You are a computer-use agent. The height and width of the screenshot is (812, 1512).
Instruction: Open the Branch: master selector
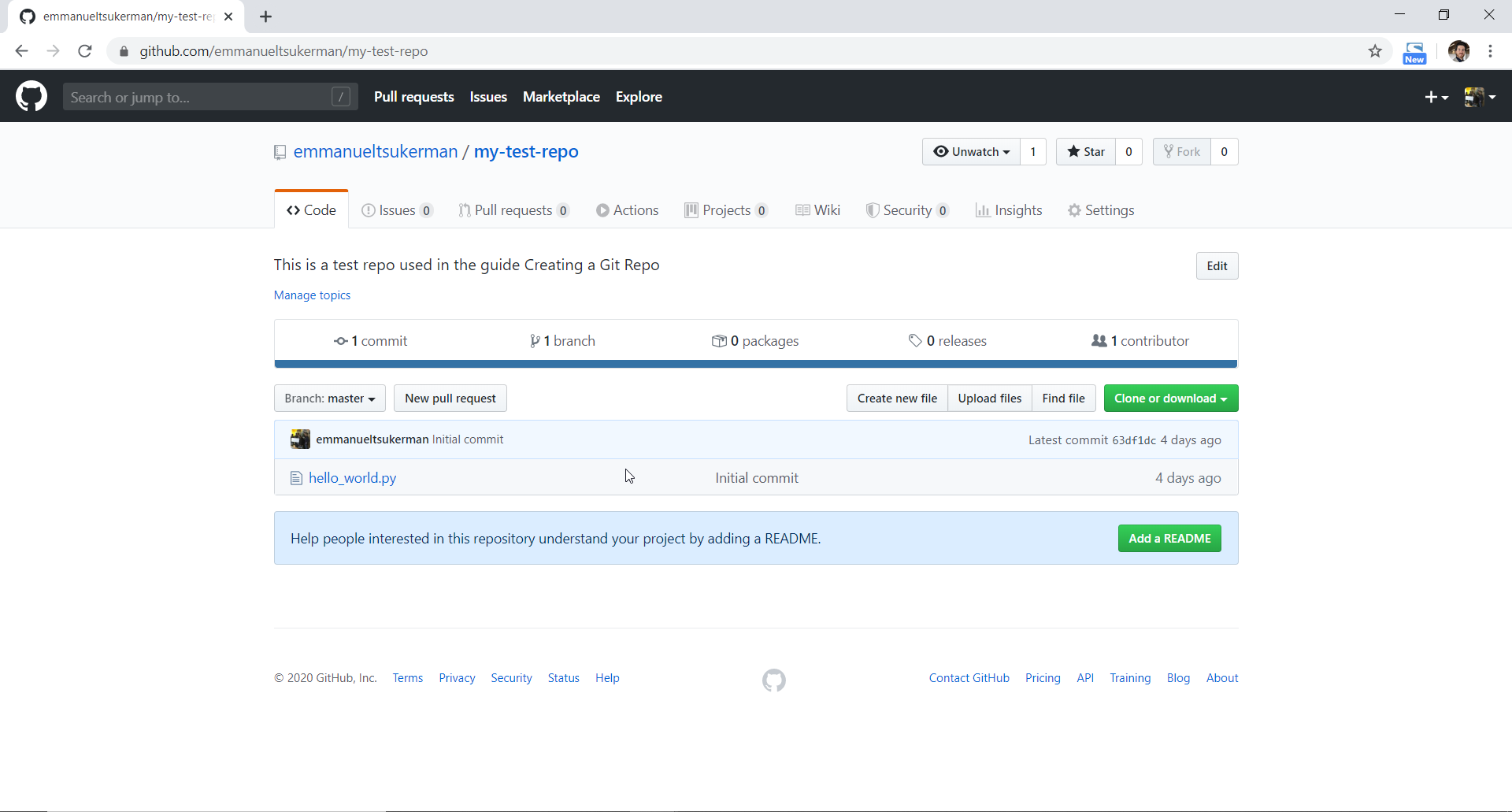(x=330, y=399)
